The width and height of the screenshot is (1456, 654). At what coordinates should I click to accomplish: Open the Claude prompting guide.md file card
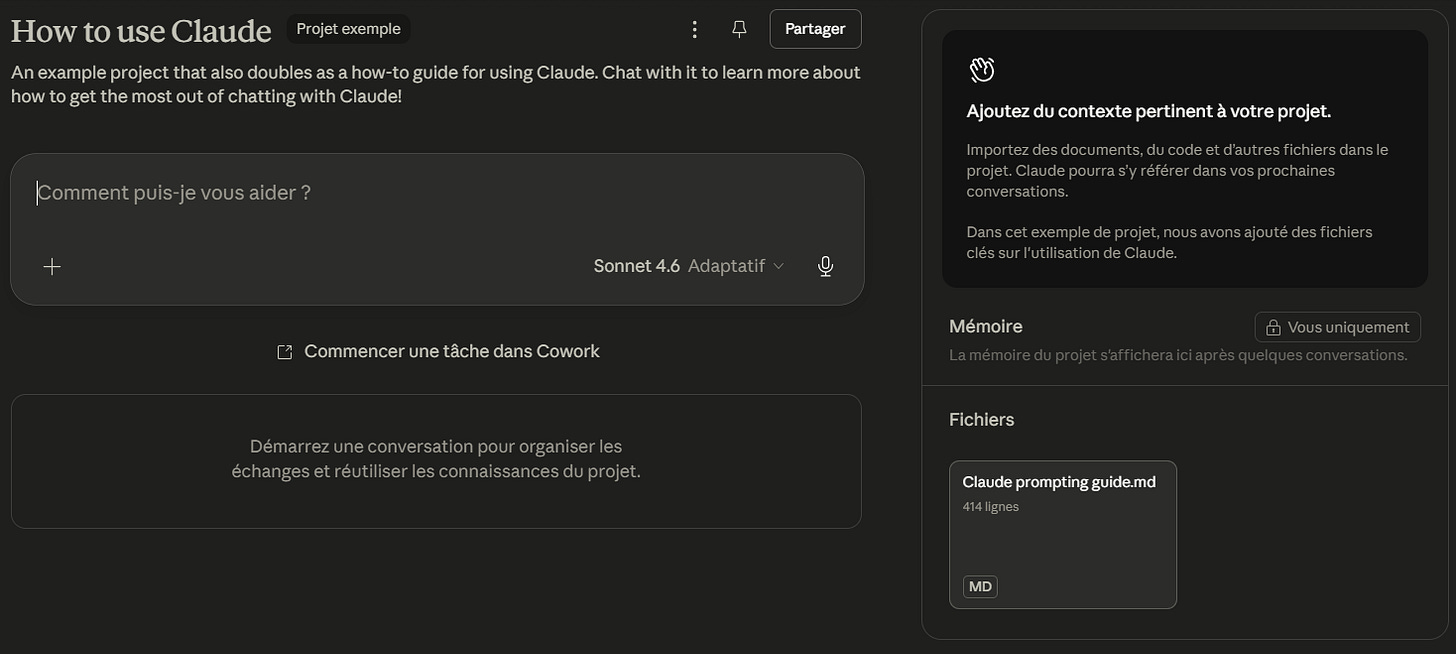pos(1063,534)
